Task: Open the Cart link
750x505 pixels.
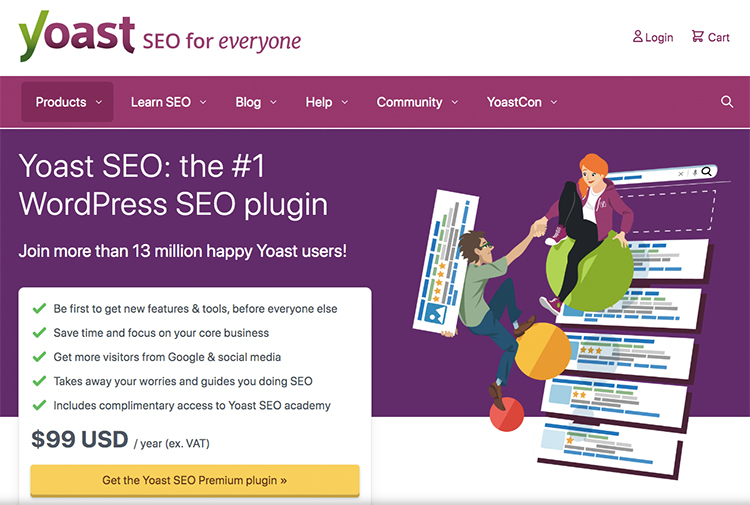Action: pos(718,37)
